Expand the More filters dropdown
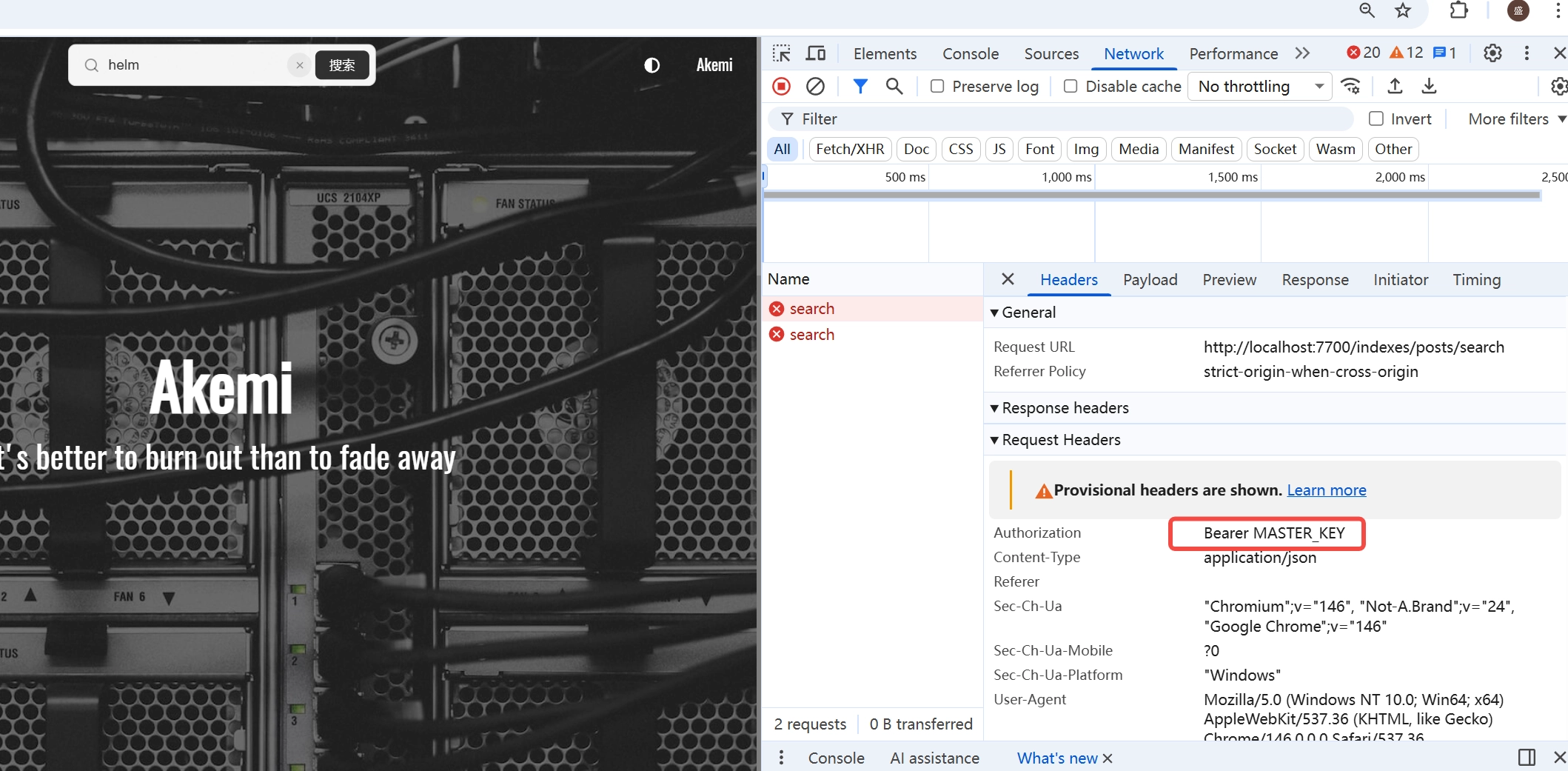 pos(1516,119)
